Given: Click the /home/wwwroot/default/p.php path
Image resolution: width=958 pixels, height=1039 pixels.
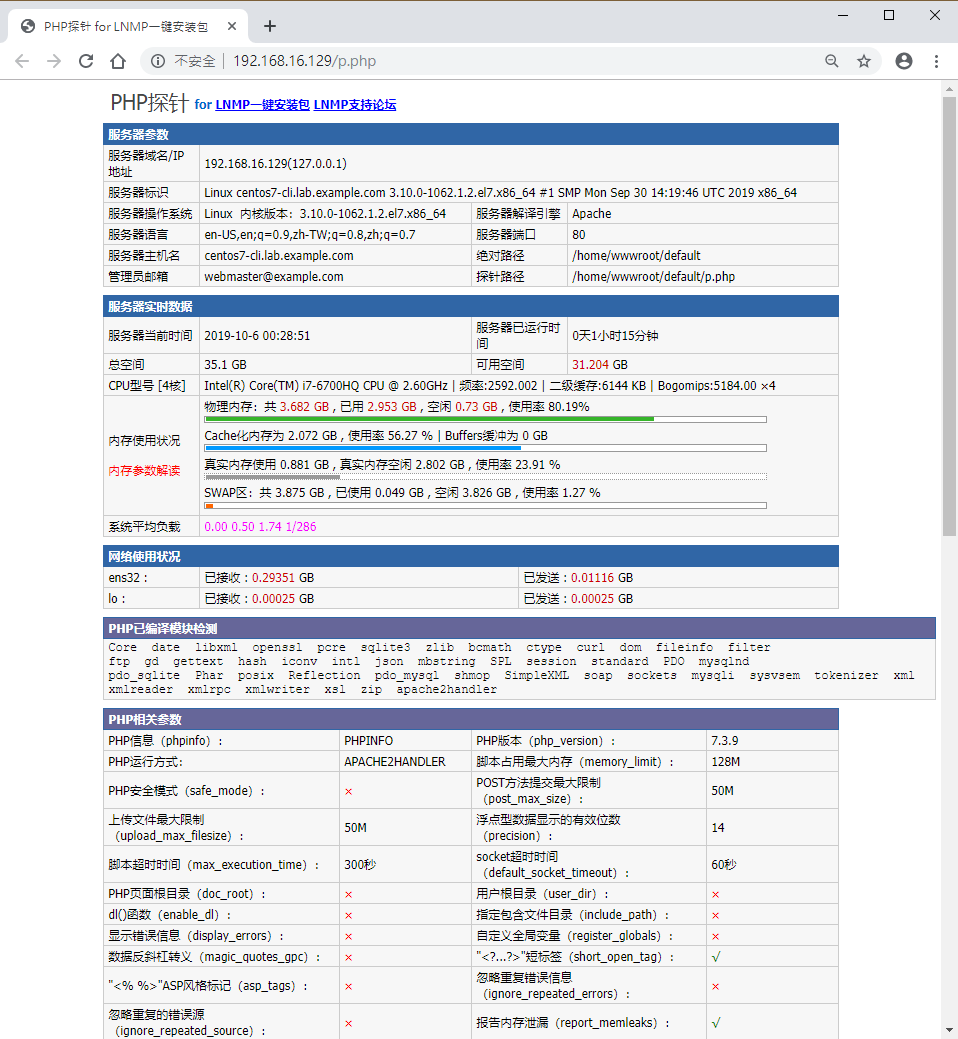Looking at the screenshot, I should click(653, 277).
